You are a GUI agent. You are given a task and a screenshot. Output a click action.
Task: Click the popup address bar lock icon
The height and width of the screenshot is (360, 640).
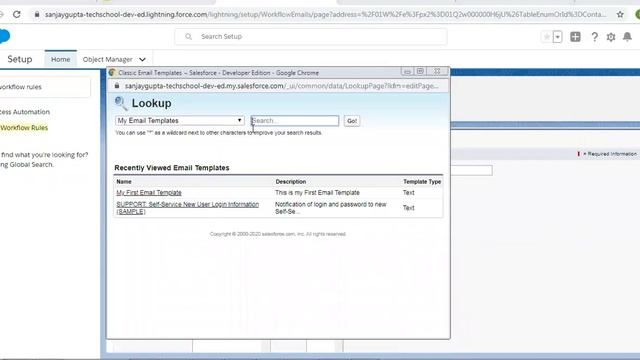click(117, 86)
